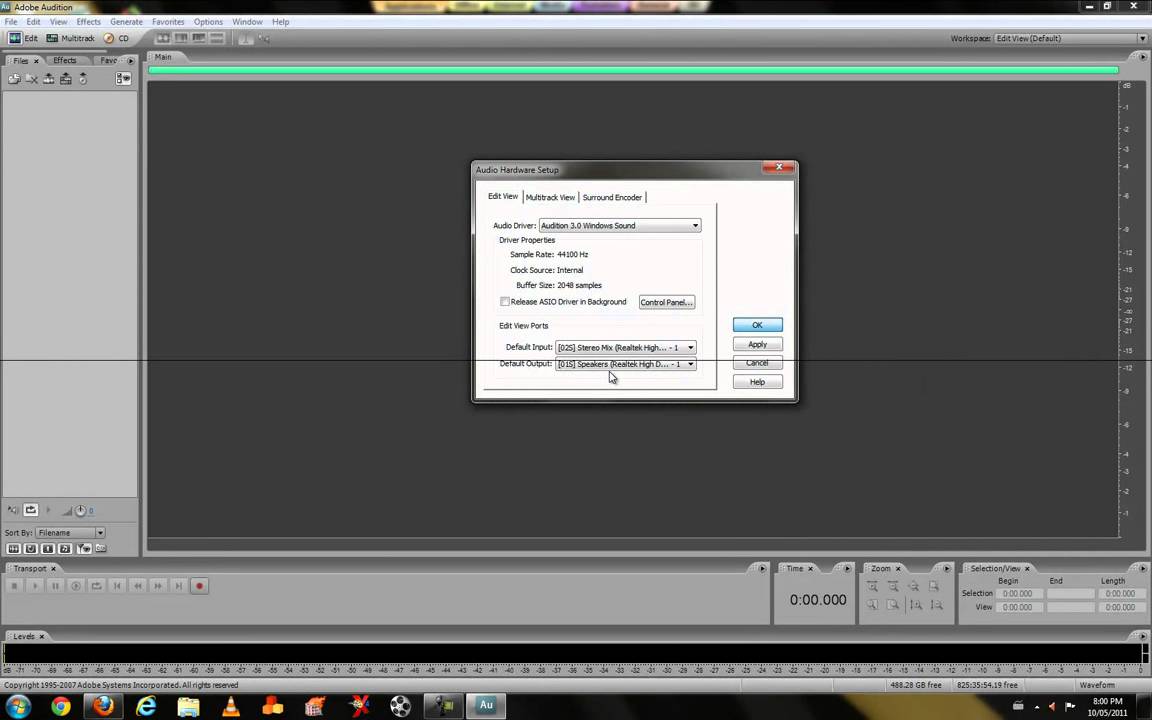Click Play to End circle button in Transport
The image size is (1152, 720).
pos(76,586)
